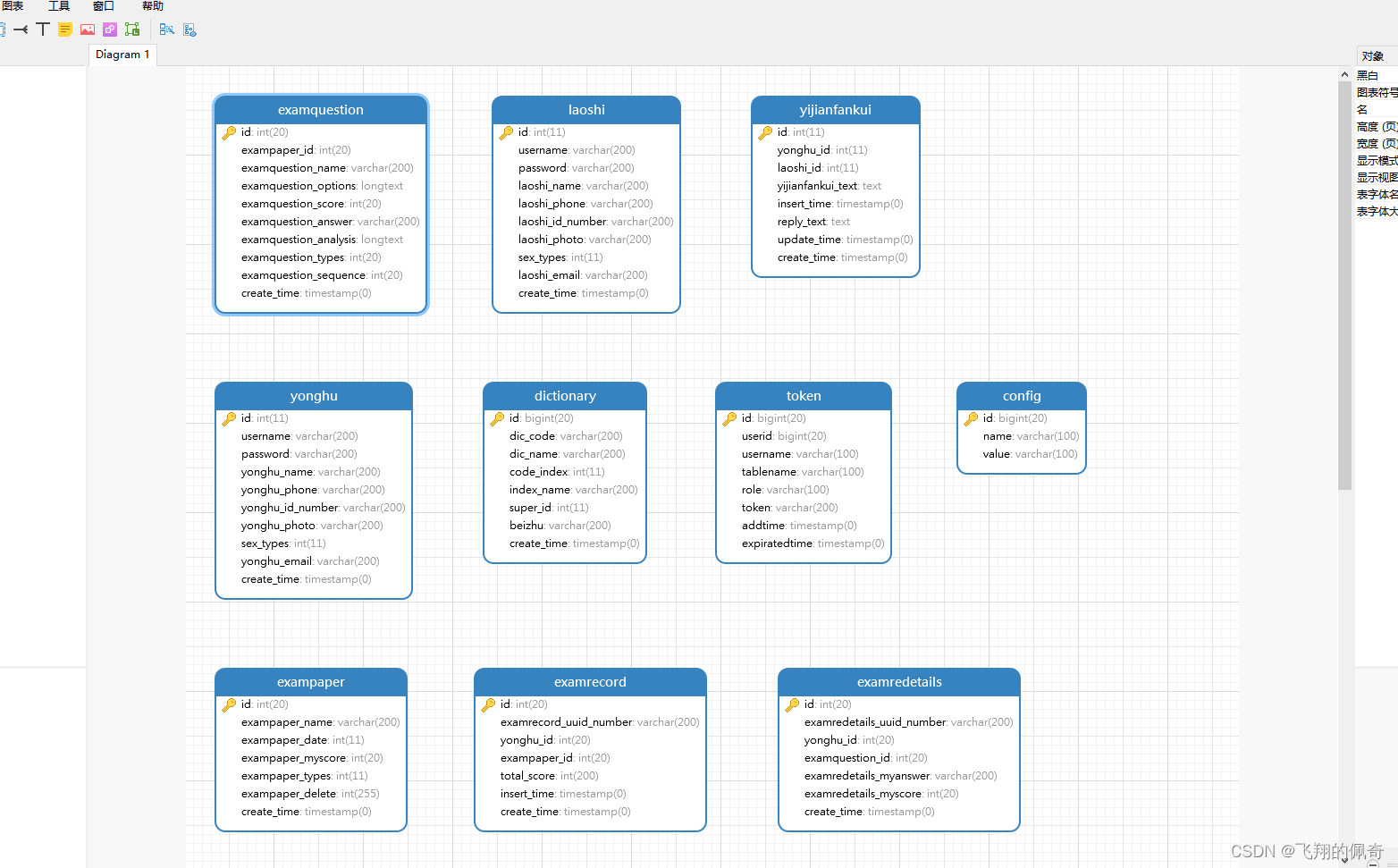Select the config table header
1398x868 pixels.
click(1022, 396)
